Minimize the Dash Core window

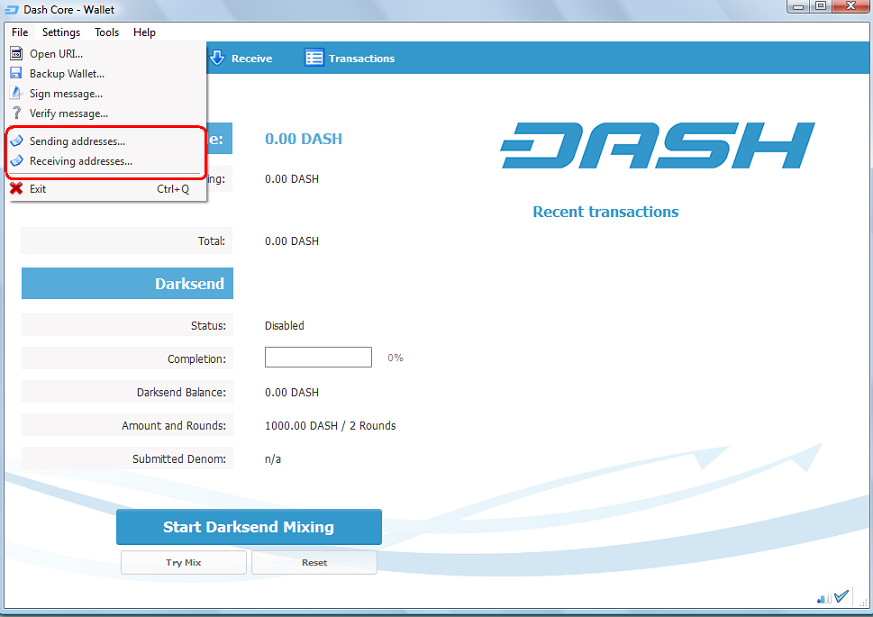click(798, 7)
